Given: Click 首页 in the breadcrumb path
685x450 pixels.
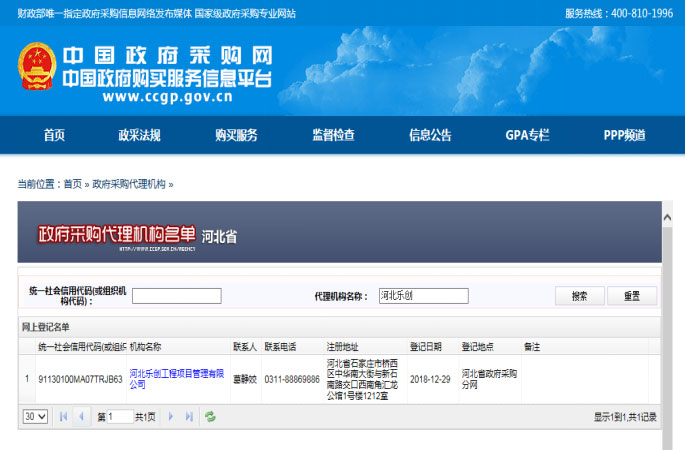Looking at the screenshot, I should click(x=72, y=184).
